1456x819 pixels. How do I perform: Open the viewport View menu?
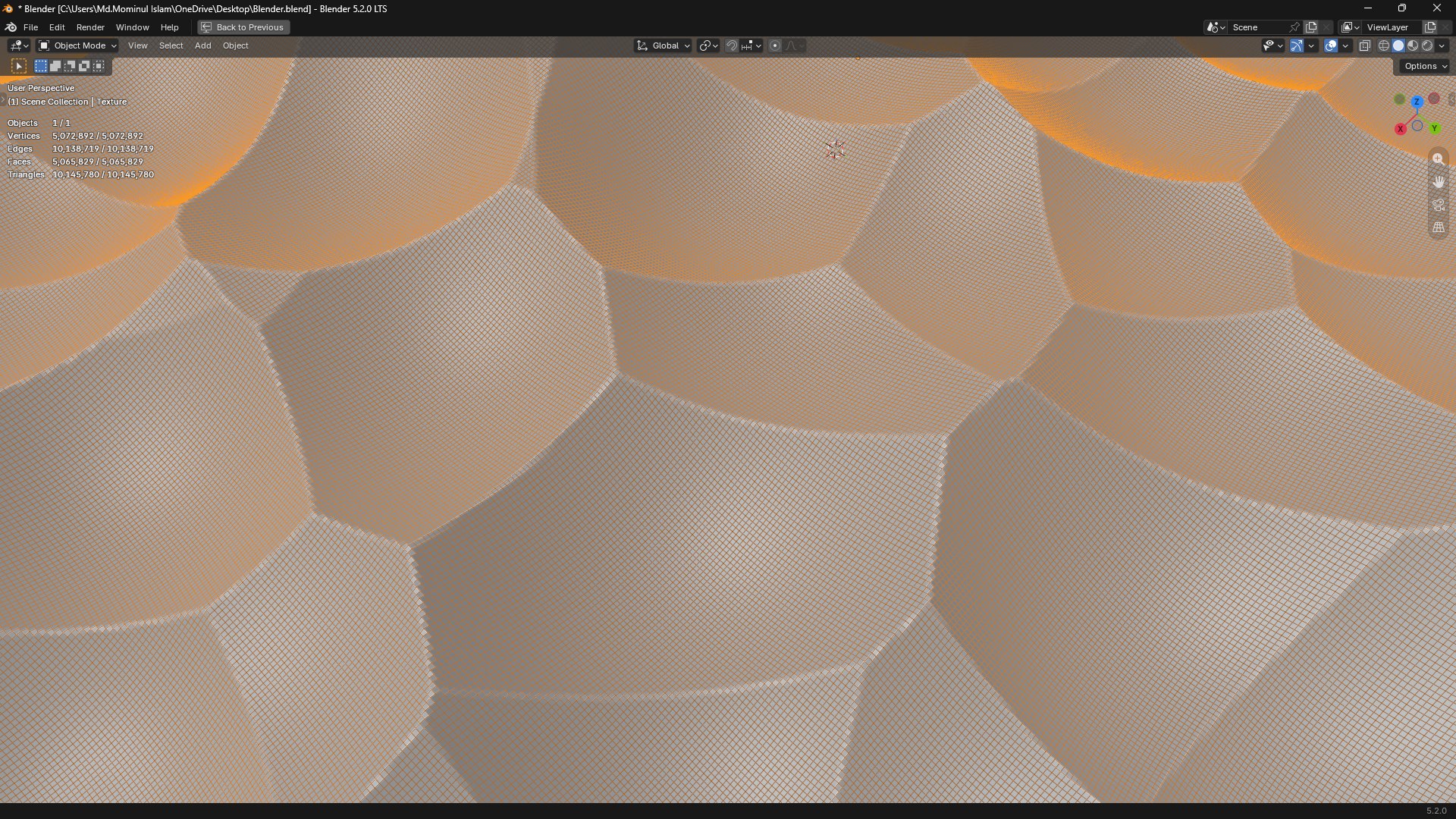(x=137, y=45)
